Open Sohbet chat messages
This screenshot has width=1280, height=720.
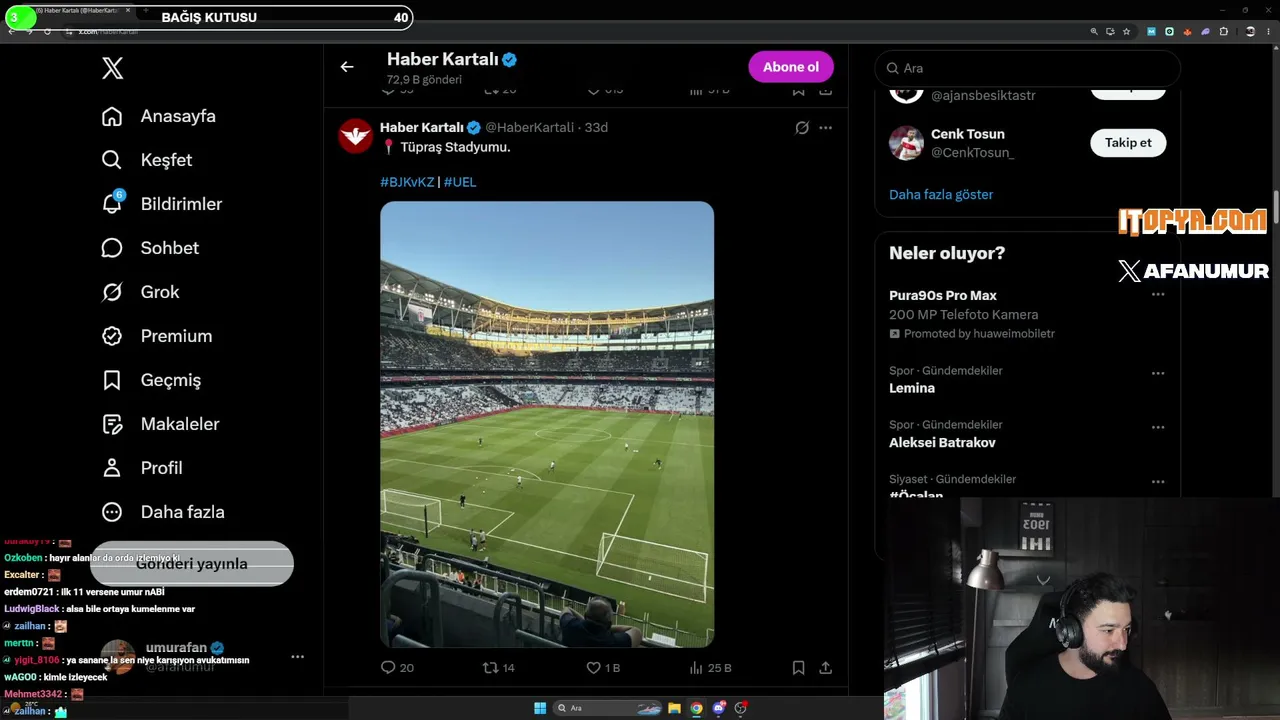click(150, 248)
